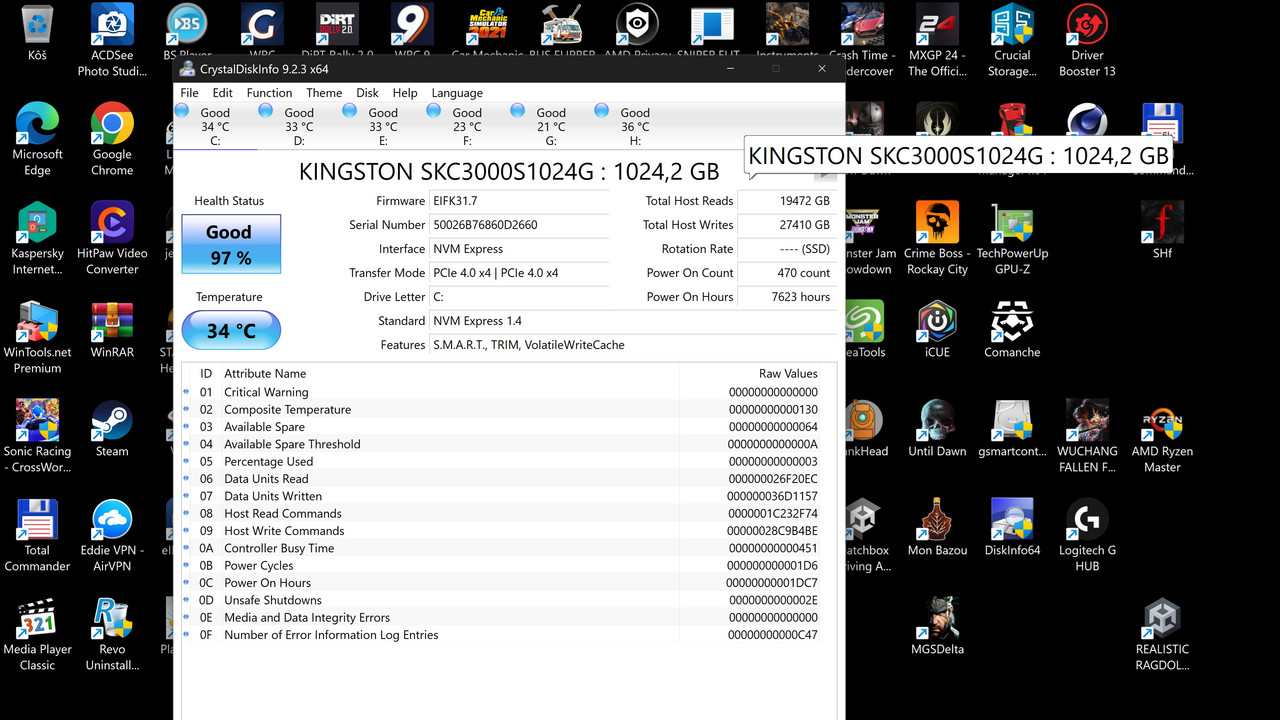Open DiRT Rally 2.0 shortcut
The height and width of the screenshot is (720, 1280).
pos(337,30)
